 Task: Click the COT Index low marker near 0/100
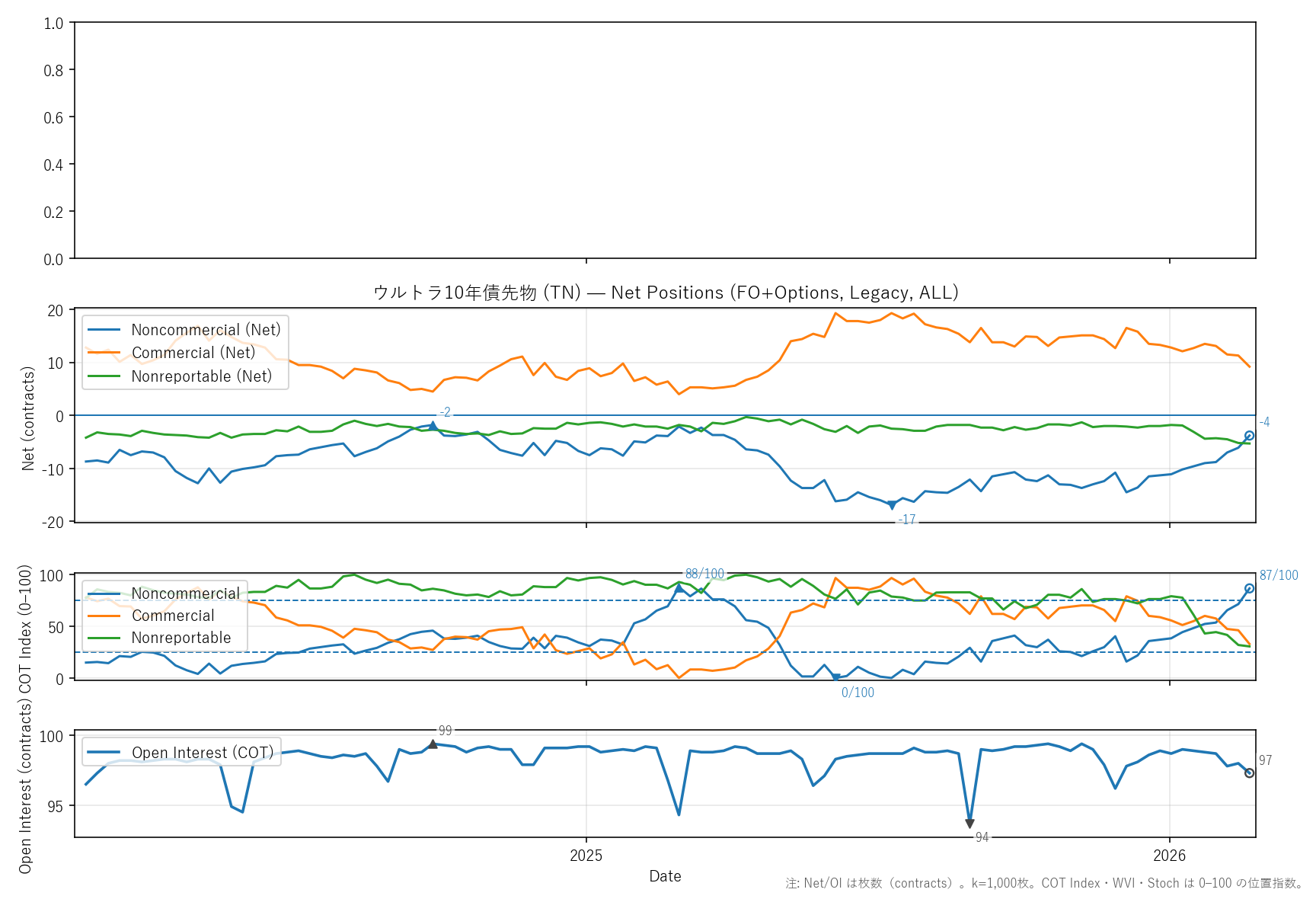(x=835, y=677)
